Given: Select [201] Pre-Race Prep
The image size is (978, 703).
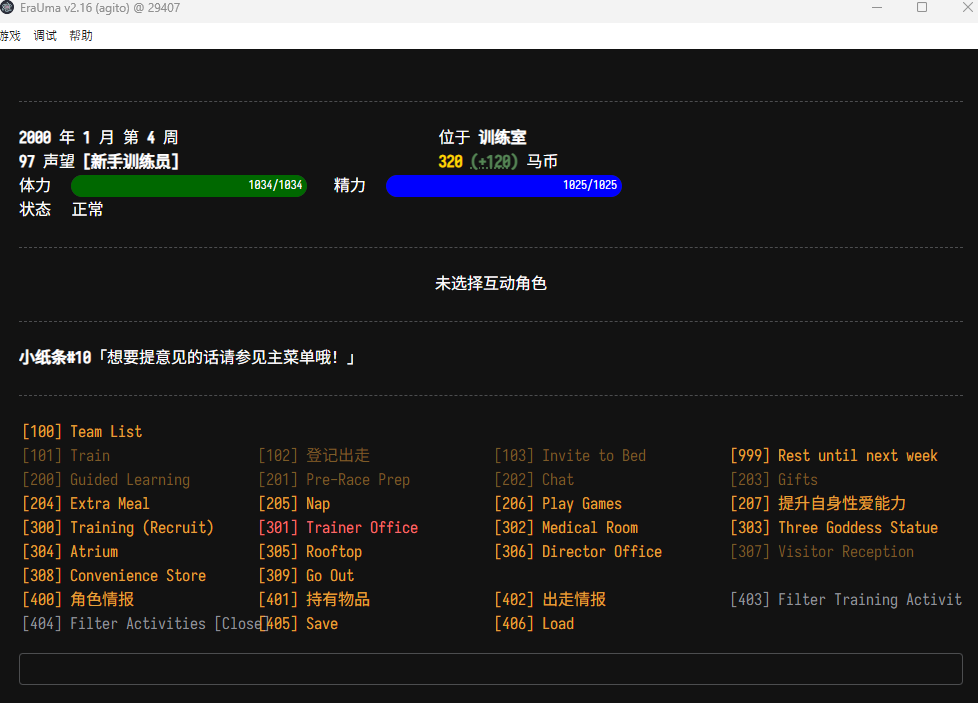Looking at the screenshot, I should coord(334,480).
